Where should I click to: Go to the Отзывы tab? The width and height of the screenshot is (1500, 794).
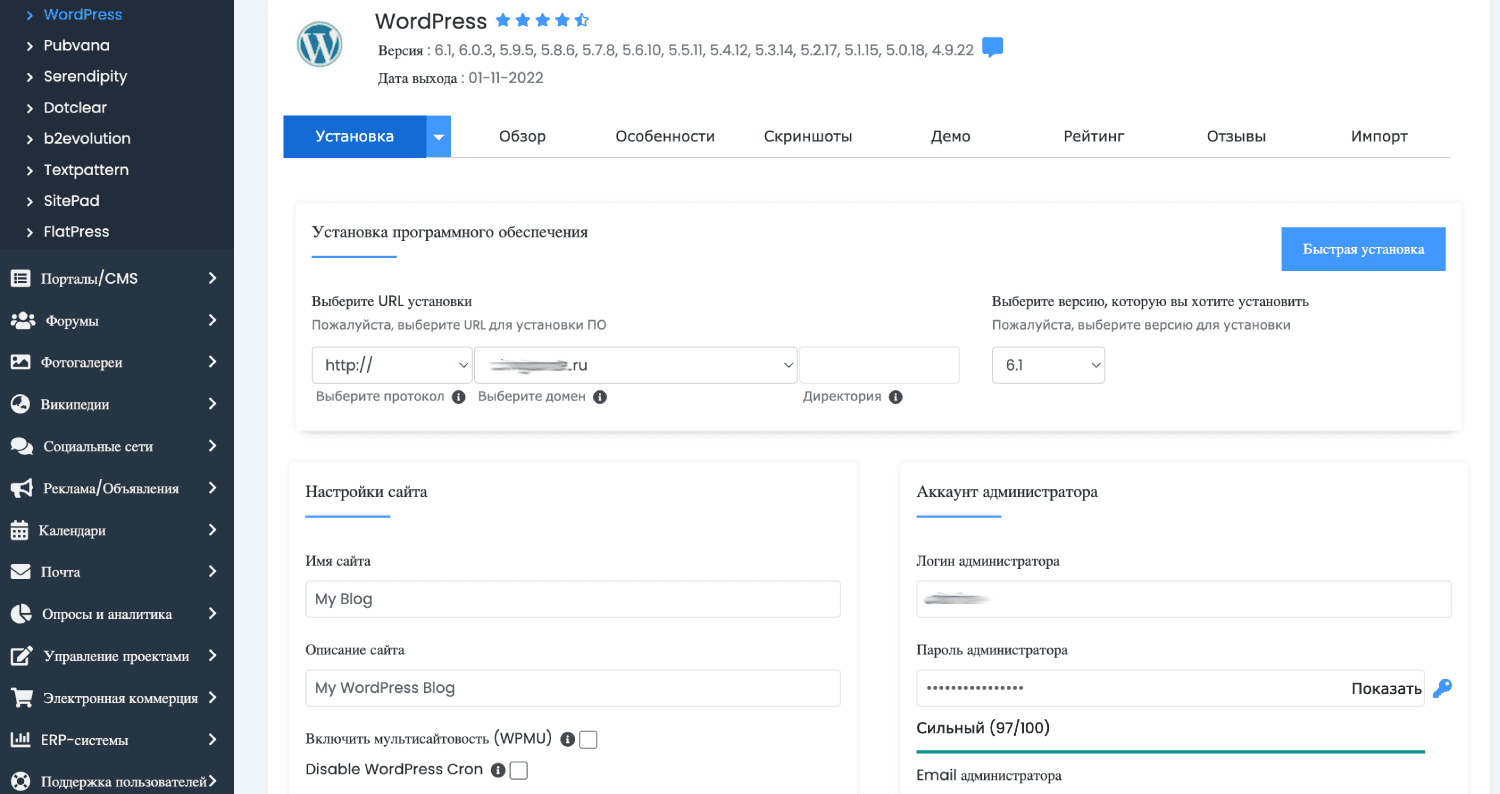tap(1236, 137)
